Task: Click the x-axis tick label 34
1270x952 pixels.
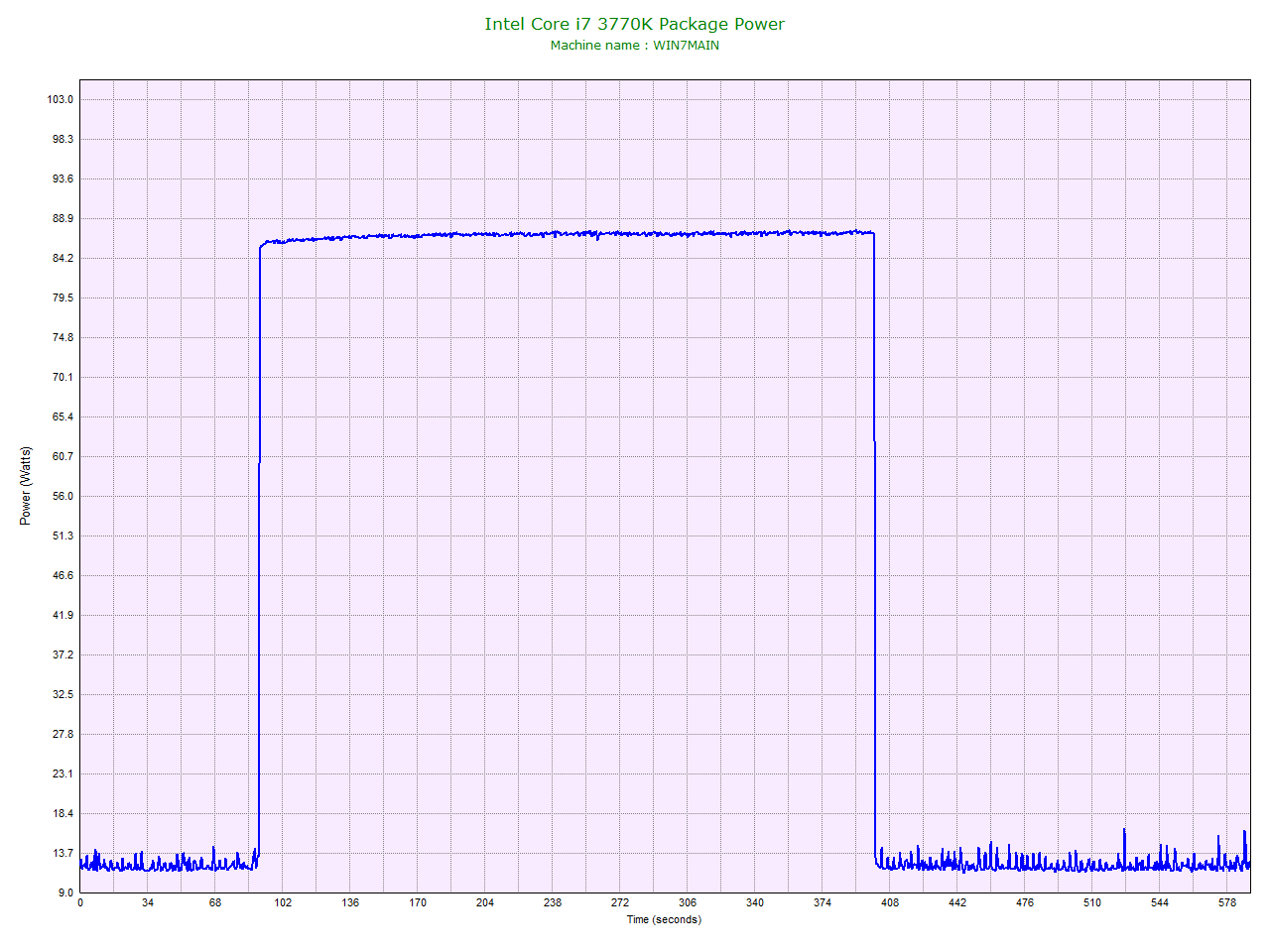Action: [x=148, y=902]
